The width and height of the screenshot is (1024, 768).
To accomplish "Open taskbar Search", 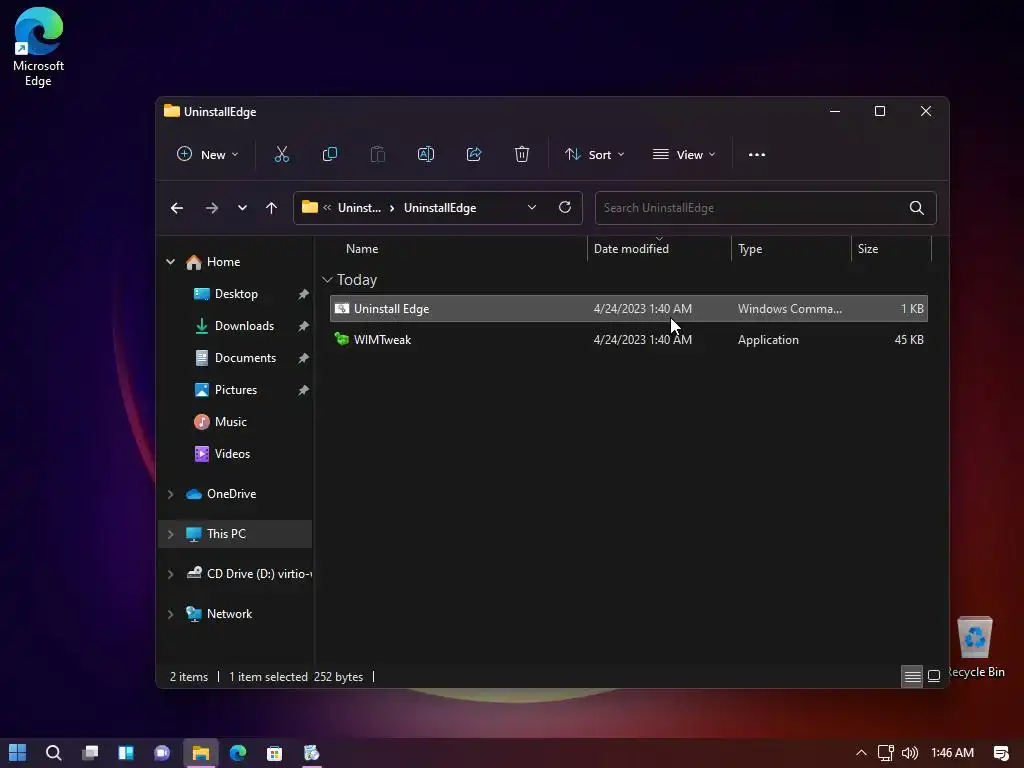I will coord(54,753).
